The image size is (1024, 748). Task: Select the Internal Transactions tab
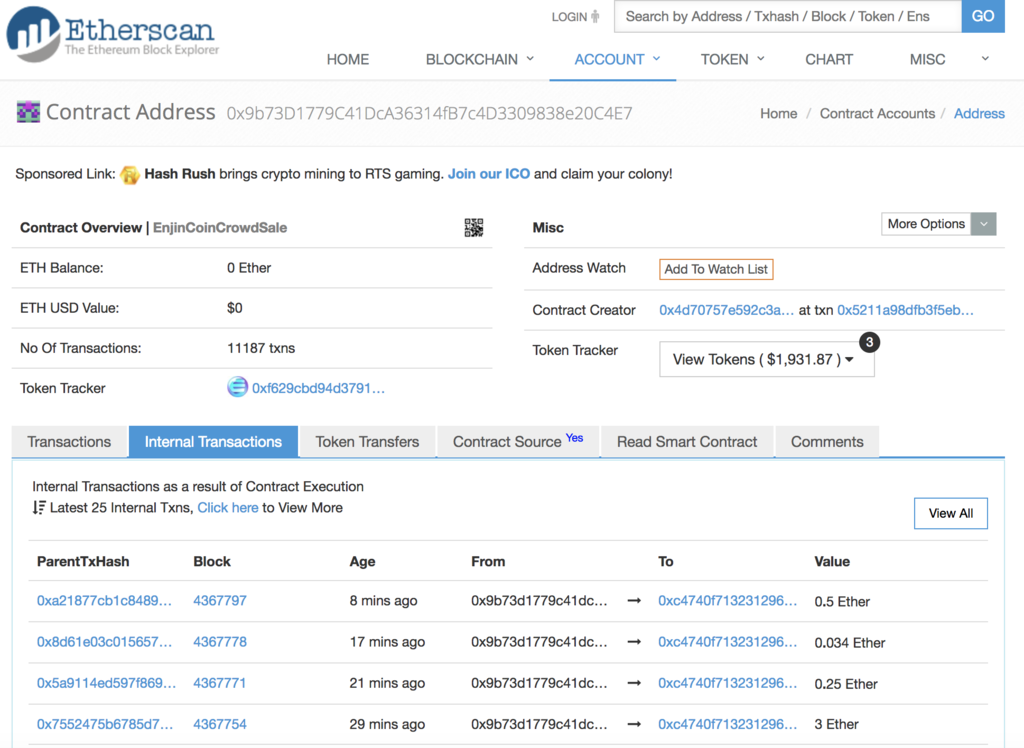coord(213,442)
